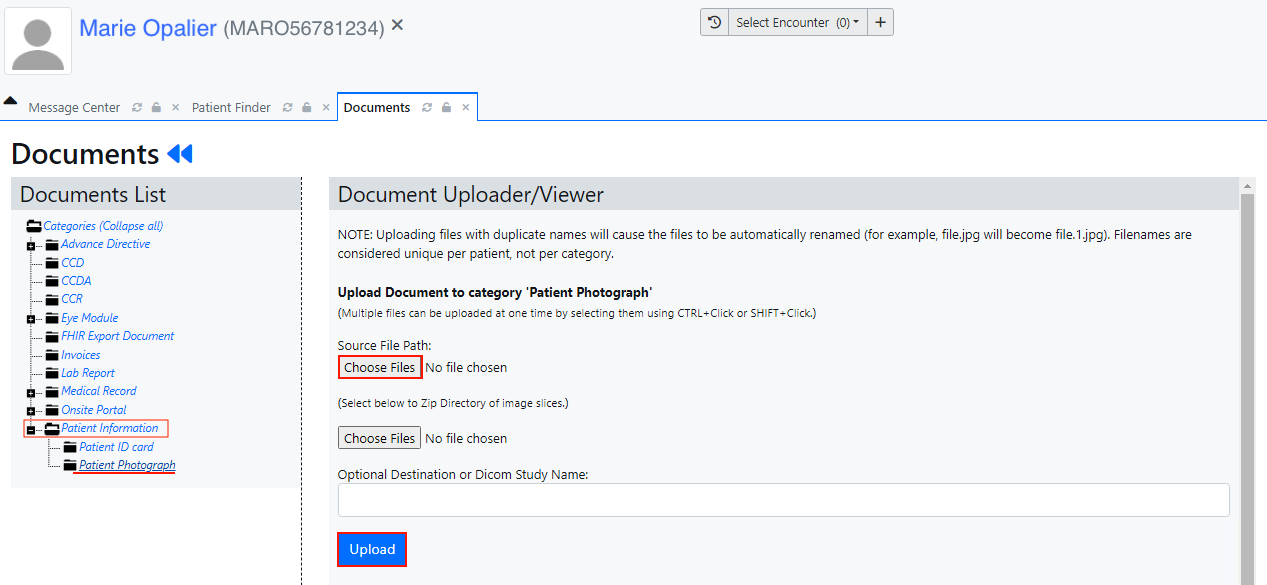Toggle the lock on Message Center tab
The width and height of the screenshot is (1267, 585).
coord(156,108)
